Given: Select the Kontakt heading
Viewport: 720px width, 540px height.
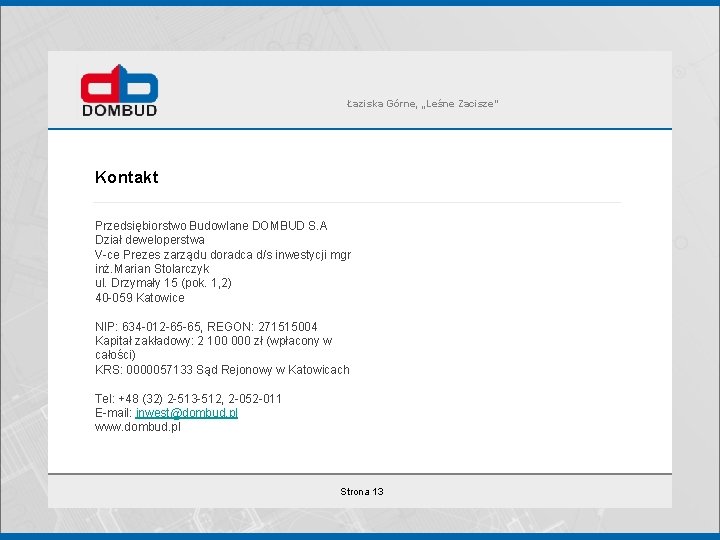Looking at the screenshot, I should pos(127,177).
